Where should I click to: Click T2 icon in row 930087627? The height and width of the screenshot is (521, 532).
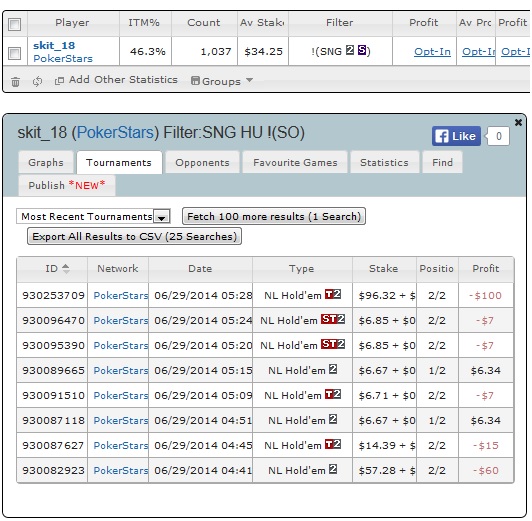coord(333,444)
